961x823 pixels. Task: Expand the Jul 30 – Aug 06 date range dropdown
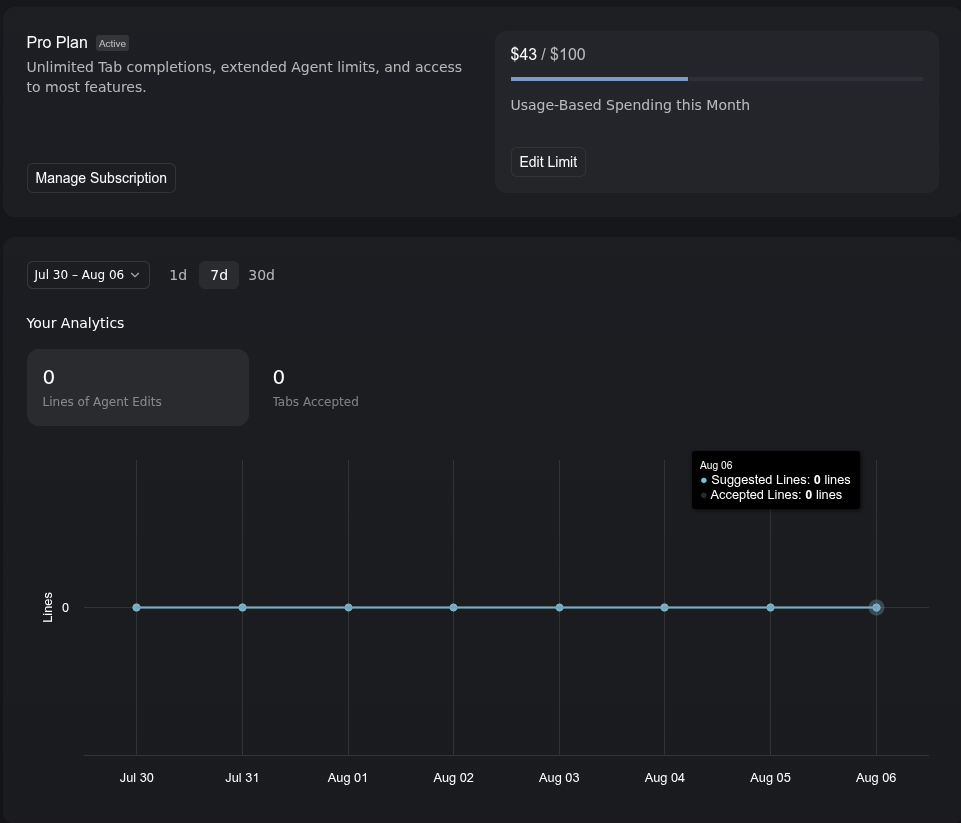pyautogui.click(x=88, y=275)
